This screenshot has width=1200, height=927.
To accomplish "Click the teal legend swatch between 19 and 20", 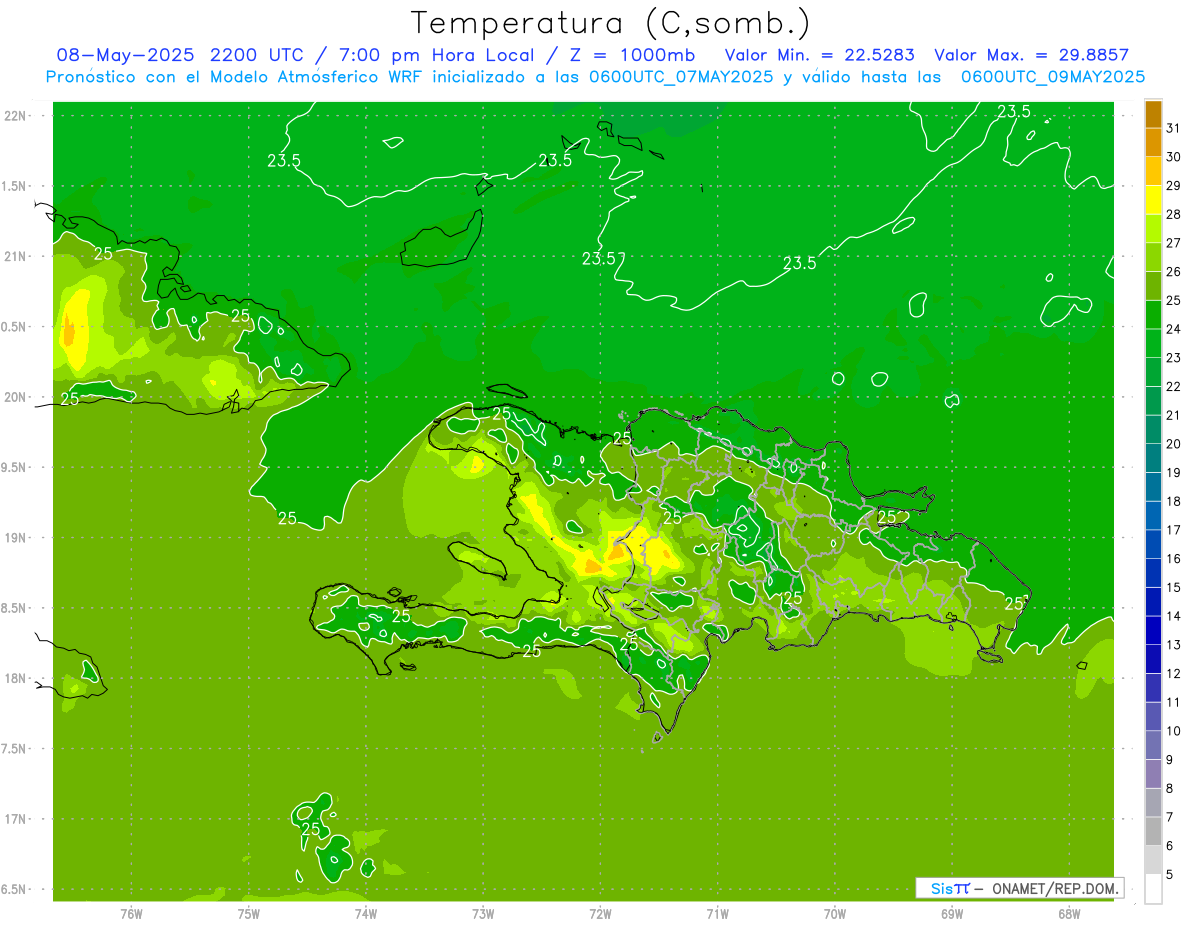I will (1153, 458).
